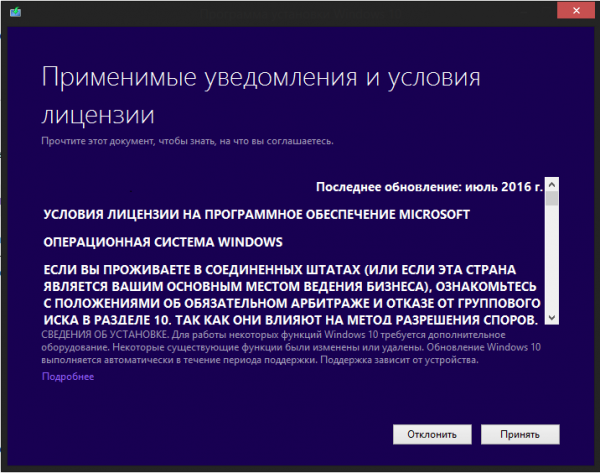This screenshot has width=600, height=473.
Task: Click text ОПЕРАЦИОННАЯ СИСТЕМА WINDOWS
Action: 163,242
